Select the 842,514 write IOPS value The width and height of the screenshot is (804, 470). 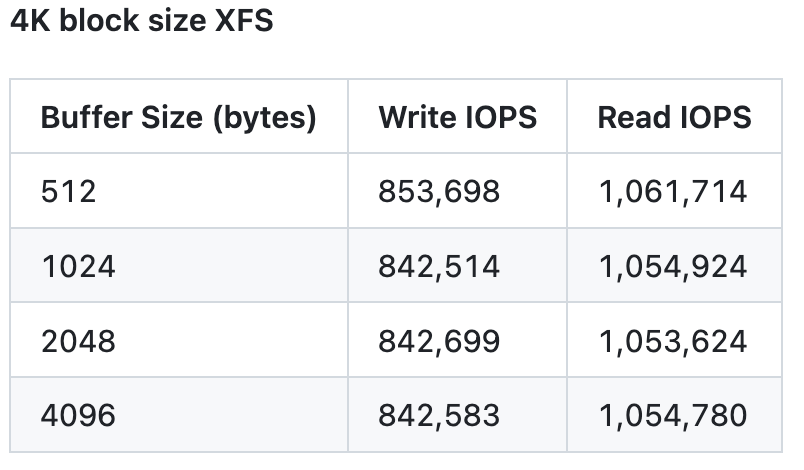point(439,266)
